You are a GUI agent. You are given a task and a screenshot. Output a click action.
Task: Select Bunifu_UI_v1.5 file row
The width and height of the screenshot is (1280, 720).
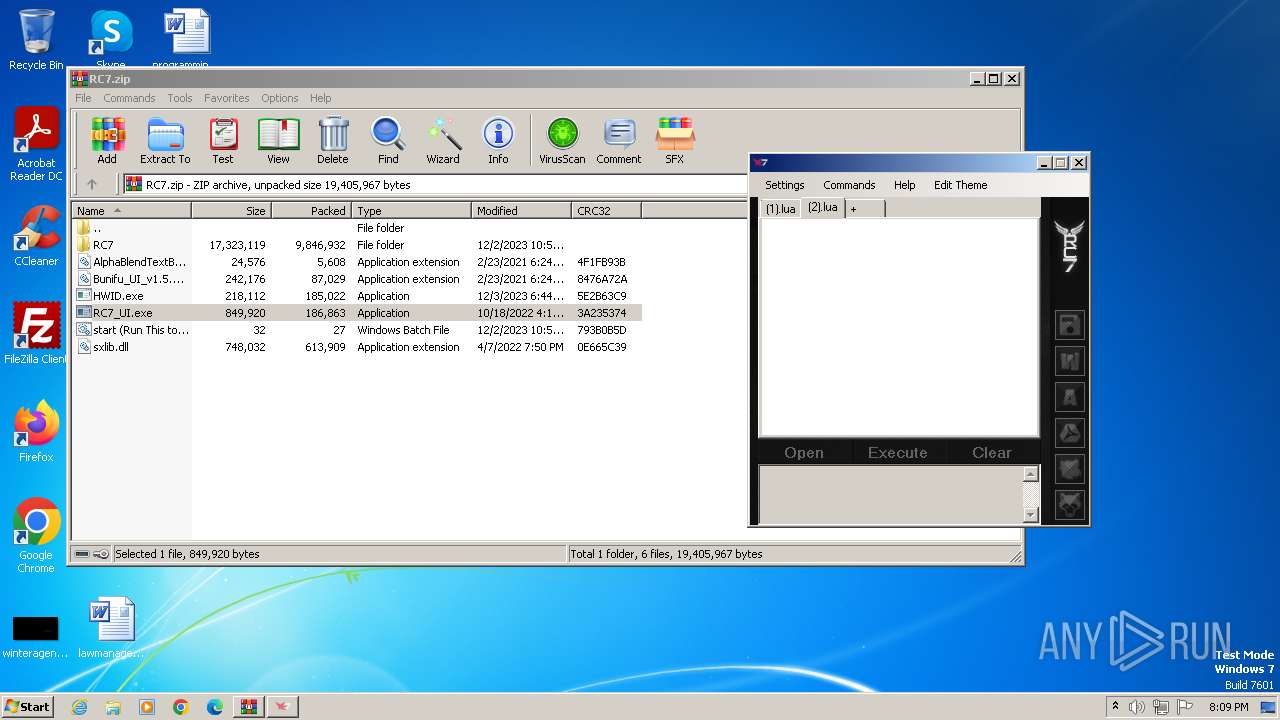click(357, 279)
